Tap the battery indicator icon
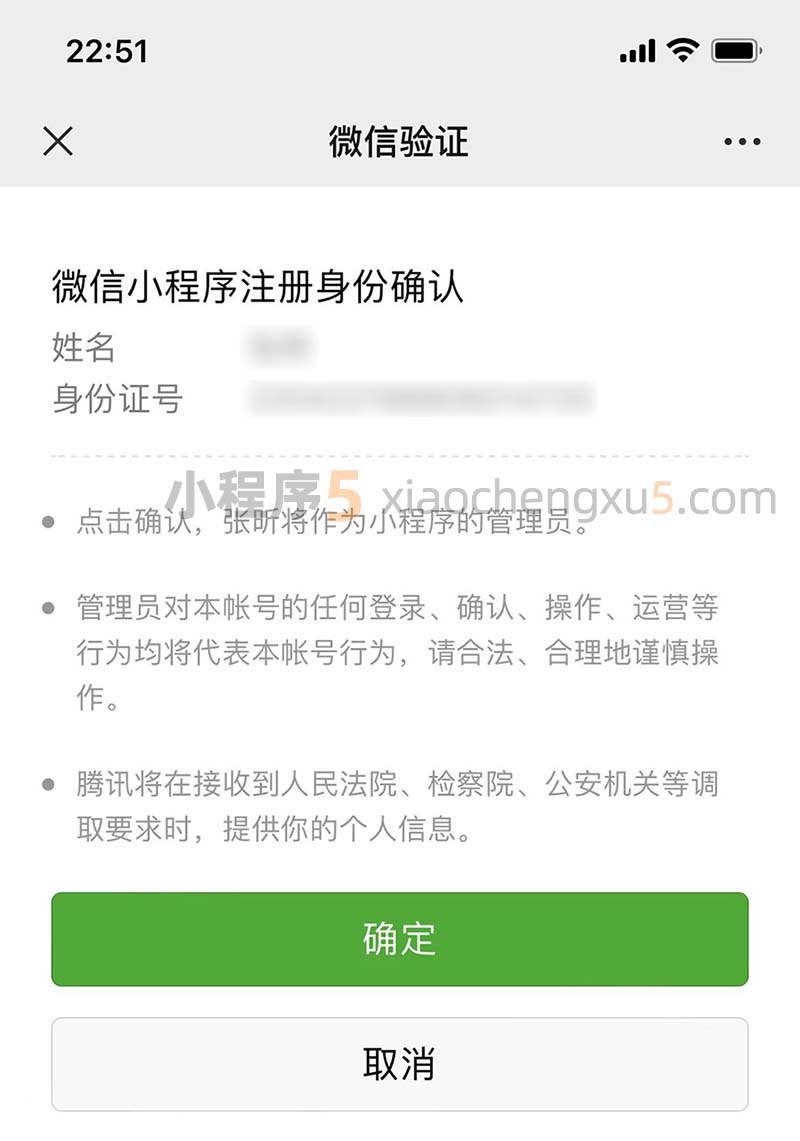This screenshot has width=800, height=1141. pos(736,51)
